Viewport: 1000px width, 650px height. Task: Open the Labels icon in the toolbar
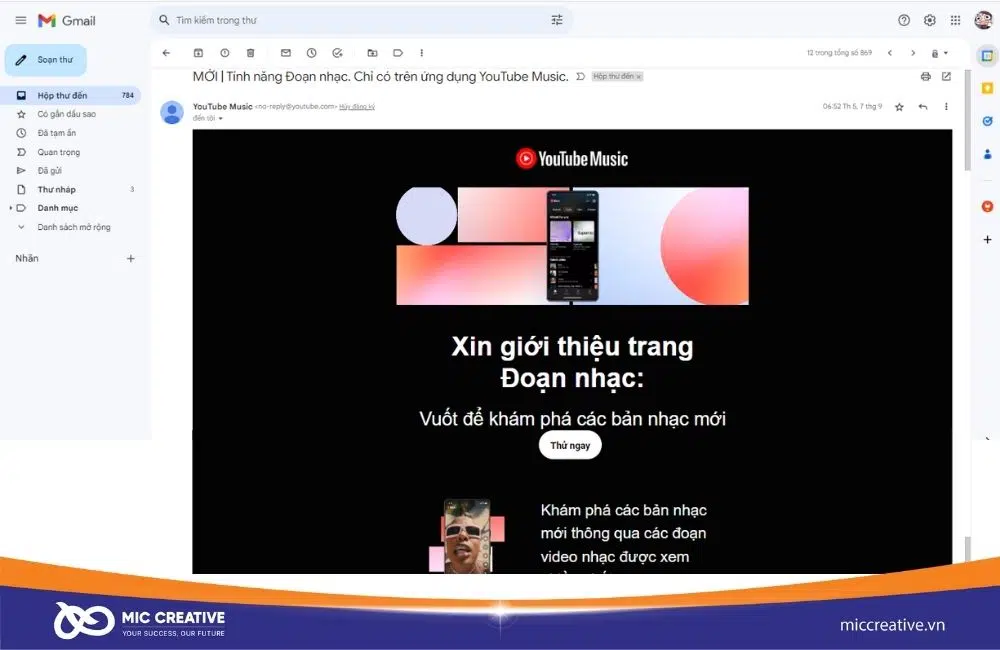coord(398,53)
